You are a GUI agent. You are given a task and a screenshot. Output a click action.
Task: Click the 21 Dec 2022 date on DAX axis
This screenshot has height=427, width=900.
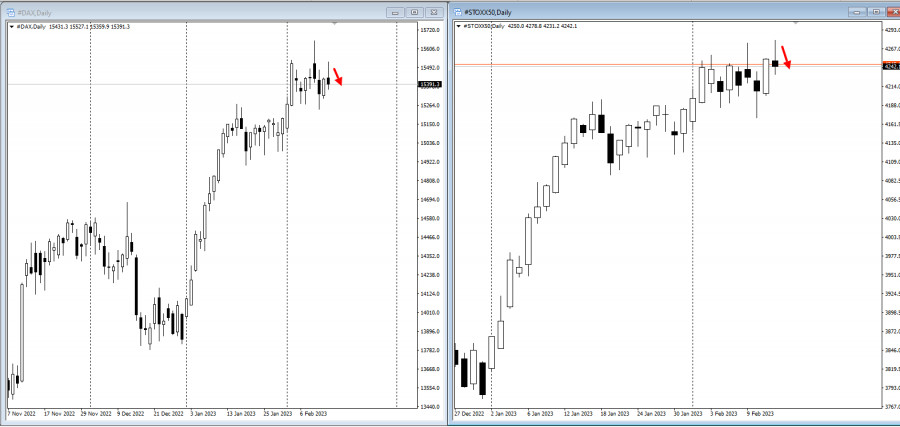pyautogui.click(x=168, y=413)
